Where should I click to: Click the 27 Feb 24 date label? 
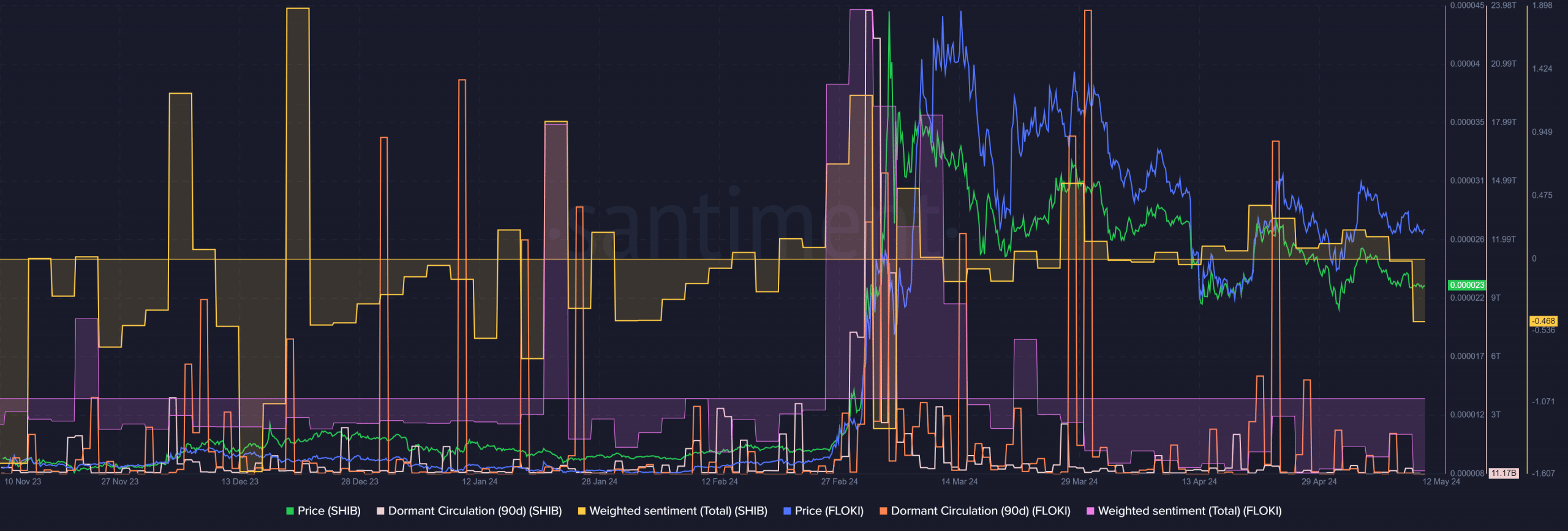coord(839,482)
